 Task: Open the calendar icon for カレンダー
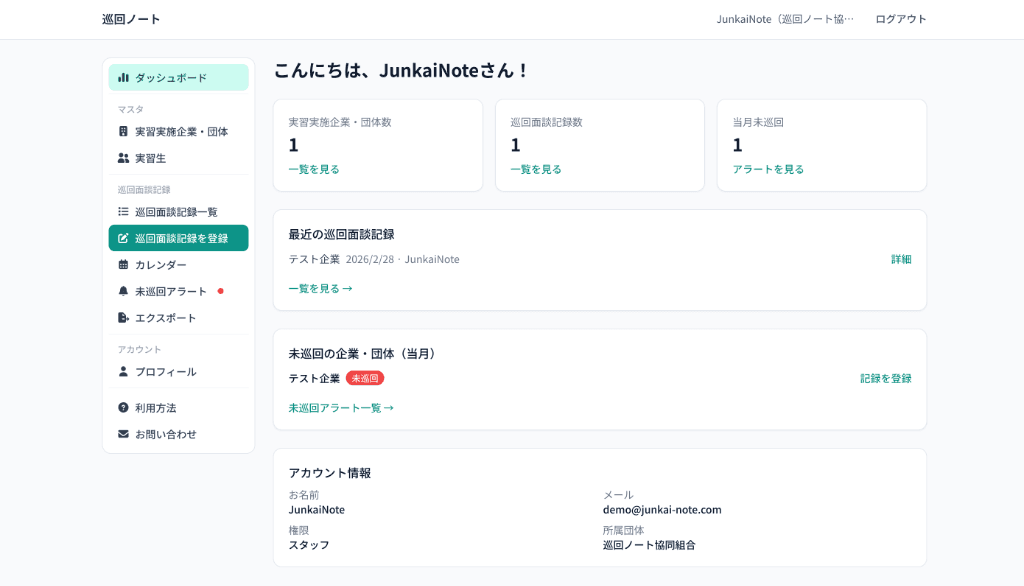click(x=122, y=264)
